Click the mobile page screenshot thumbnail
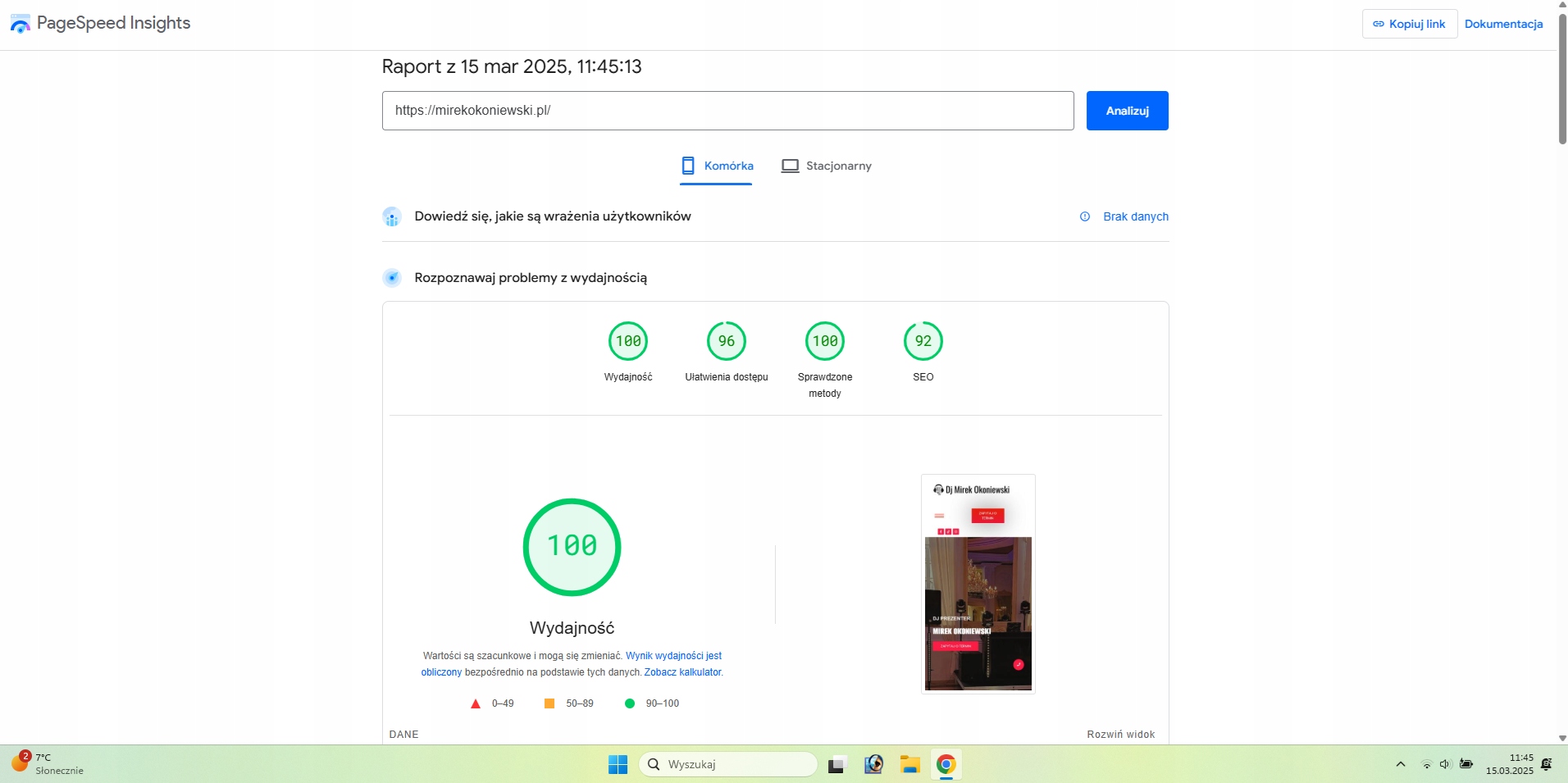 pyautogui.click(x=978, y=584)
